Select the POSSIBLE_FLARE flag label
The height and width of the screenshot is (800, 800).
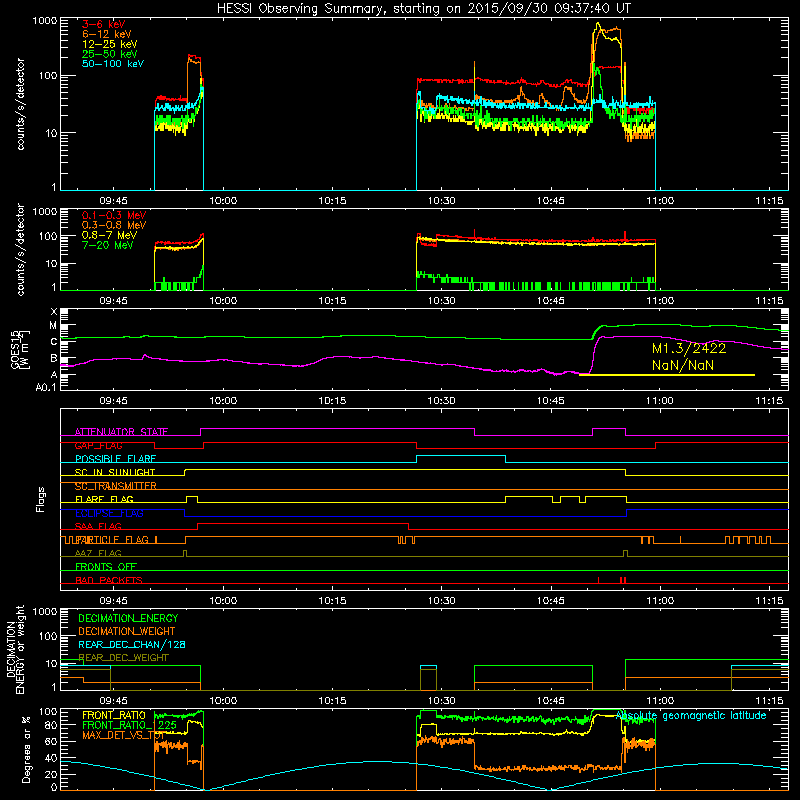click(115, 459)
